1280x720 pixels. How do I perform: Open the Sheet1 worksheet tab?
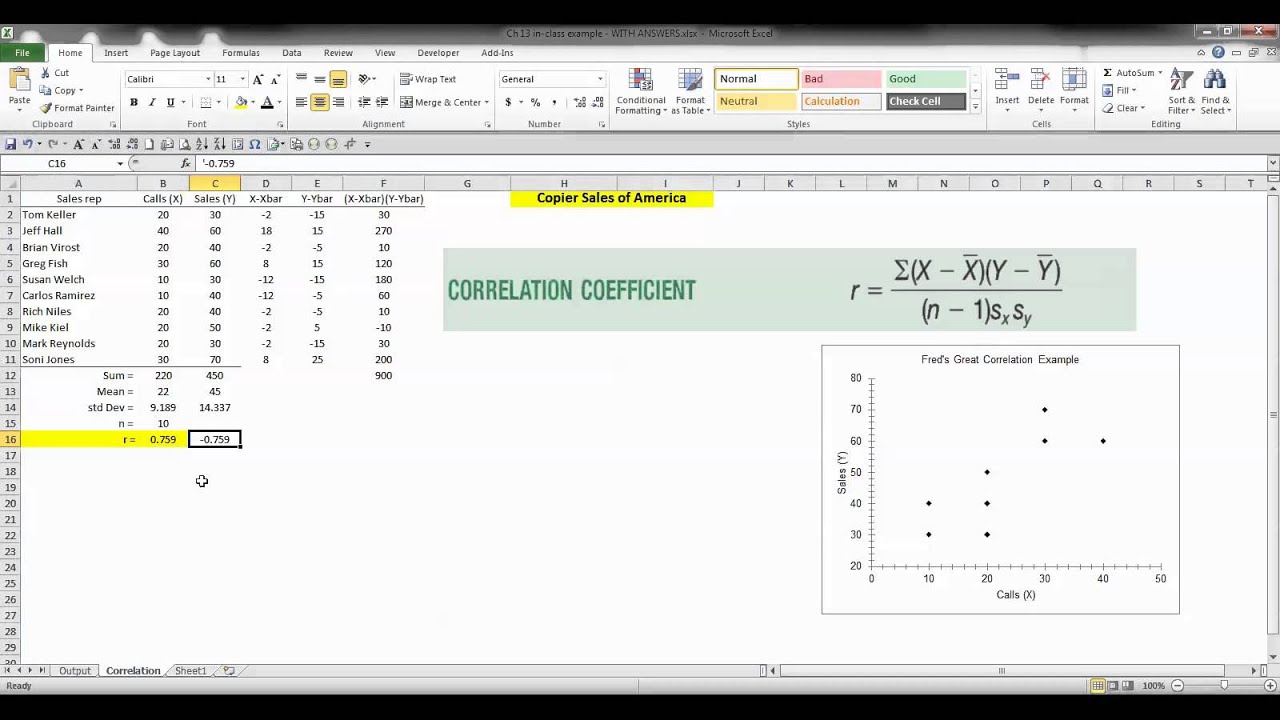coord(190,671)
